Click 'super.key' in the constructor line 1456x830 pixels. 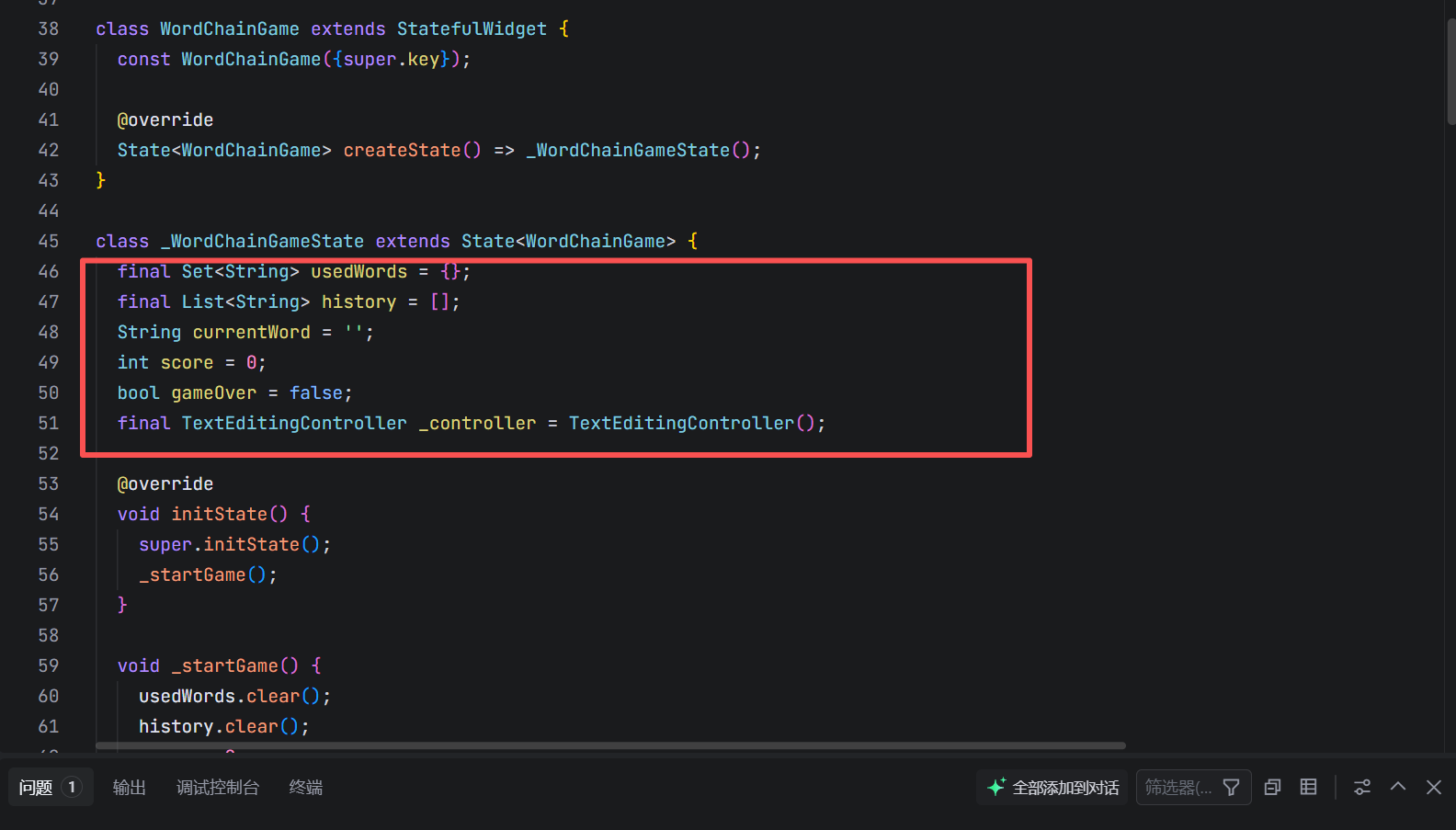coord(392,59)
